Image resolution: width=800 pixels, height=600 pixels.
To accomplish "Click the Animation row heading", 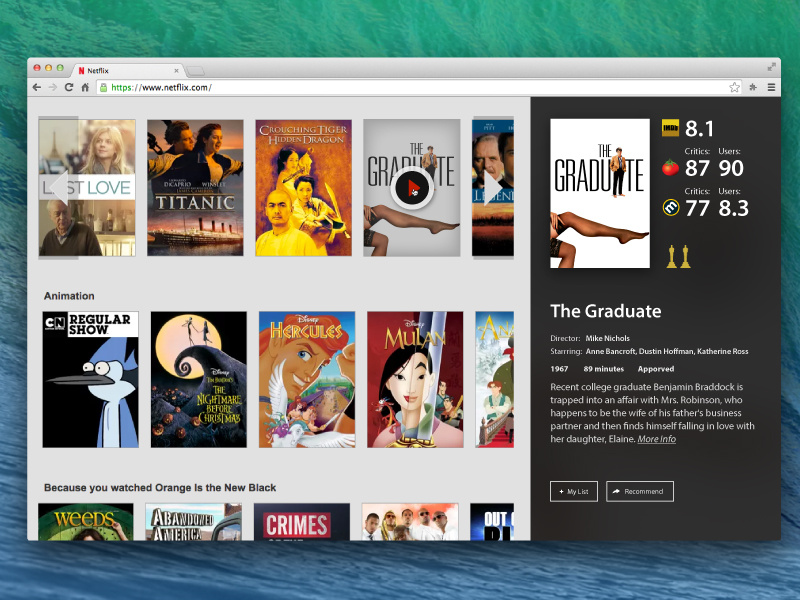I will (69, 296).
